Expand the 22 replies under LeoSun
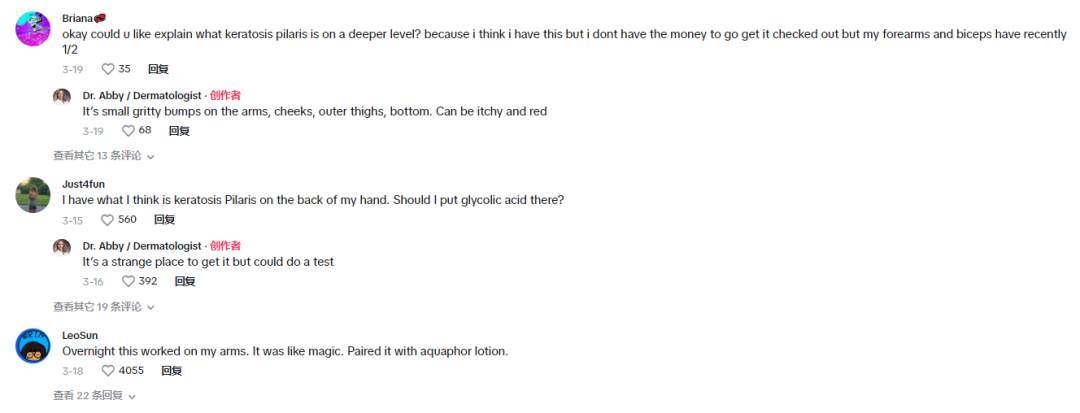The width and height of the screenshot is (1080, 413). pyautogui.click(x=92, y=396)
